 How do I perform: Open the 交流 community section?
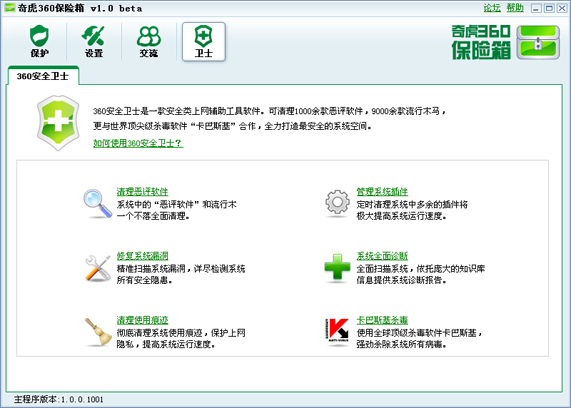pyautogui.click(x=149, y=41)
